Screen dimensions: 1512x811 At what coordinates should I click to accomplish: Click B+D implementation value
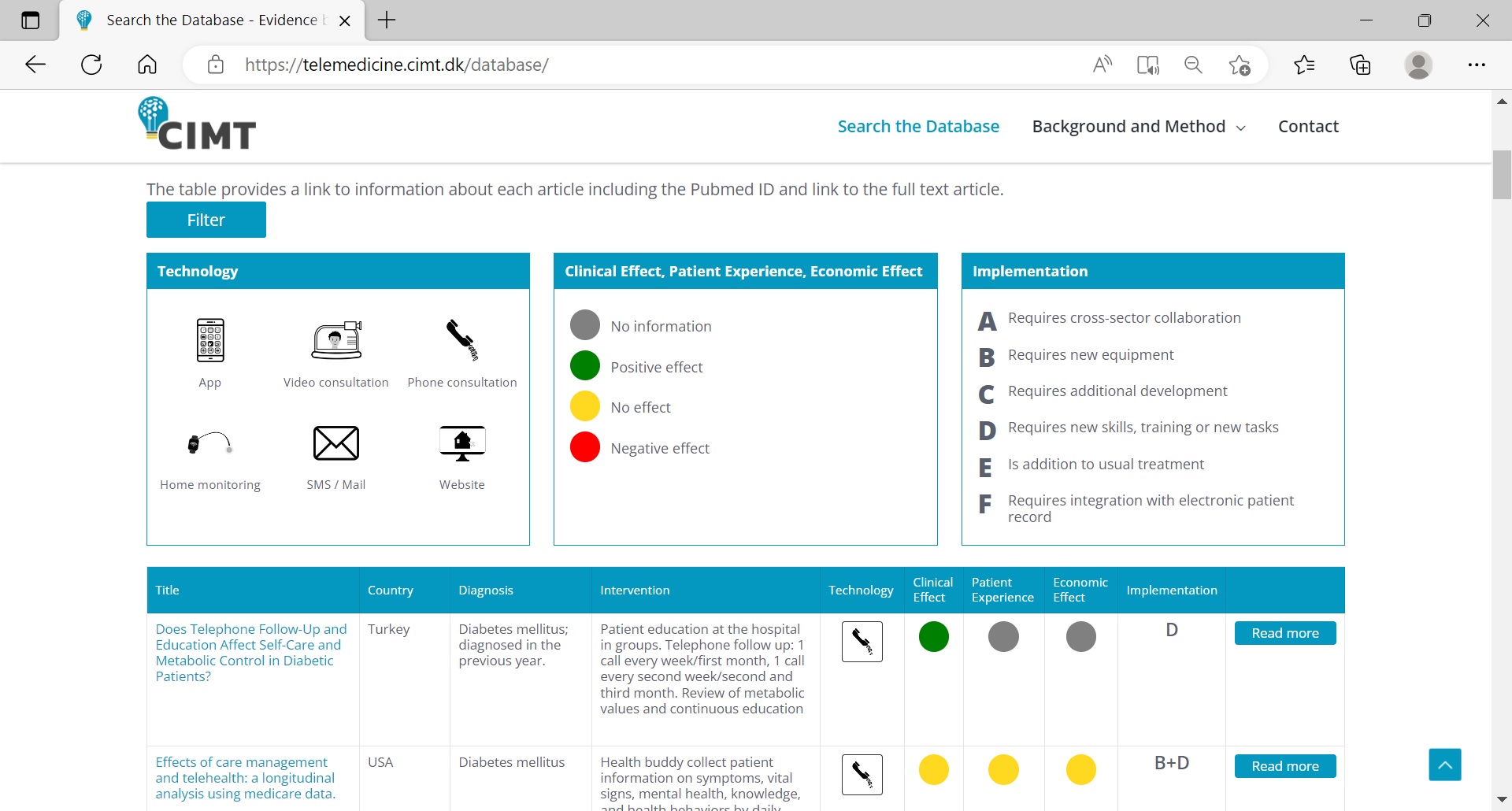click(1172, 763)
